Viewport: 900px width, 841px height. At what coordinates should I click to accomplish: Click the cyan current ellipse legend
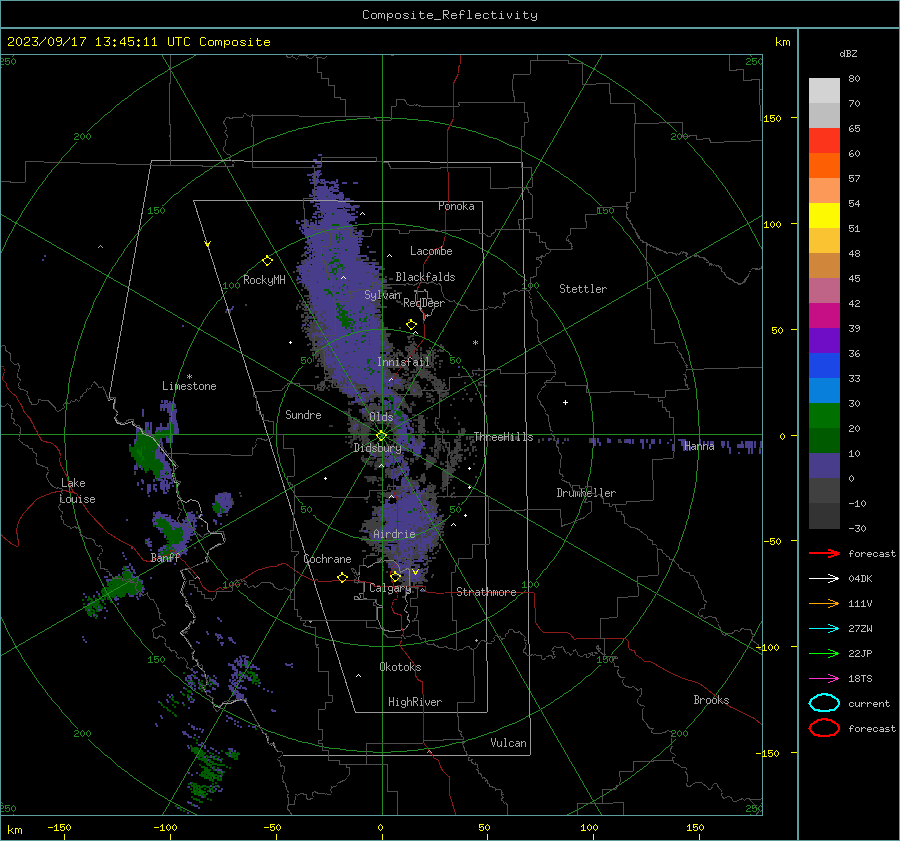tap(824, 703)
